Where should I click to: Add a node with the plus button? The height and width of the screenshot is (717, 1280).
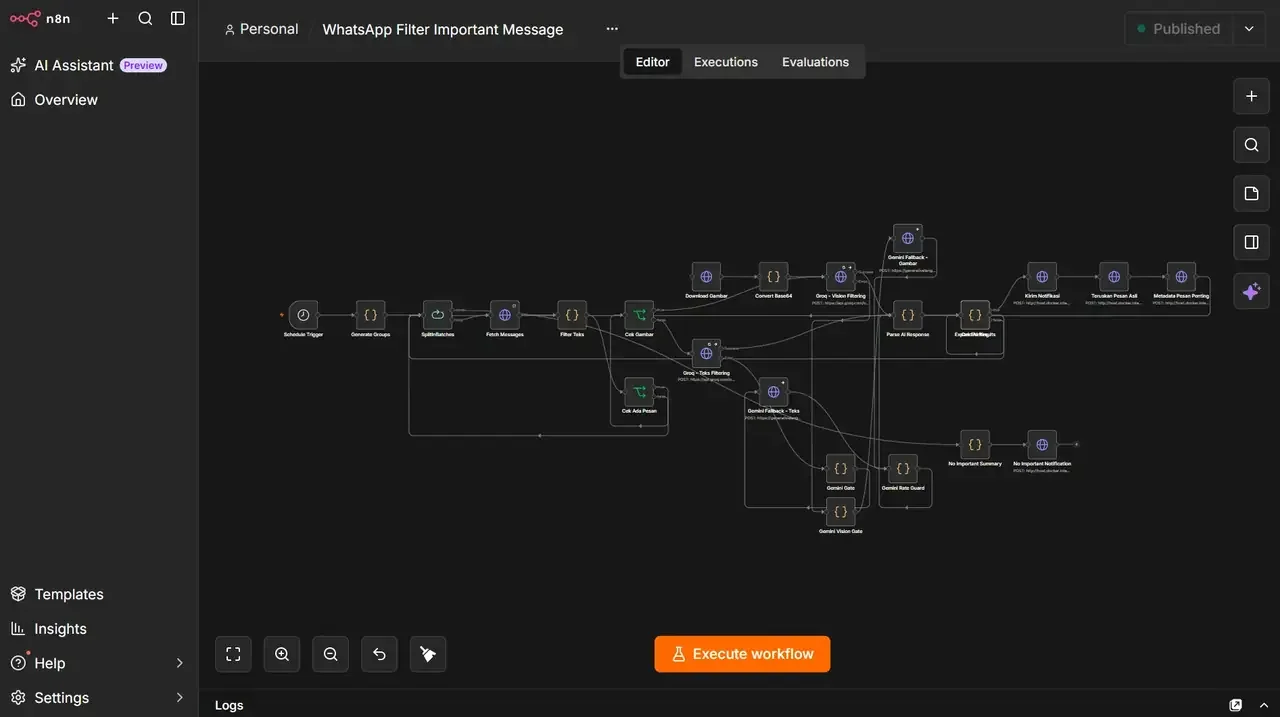coord(1251,97)
